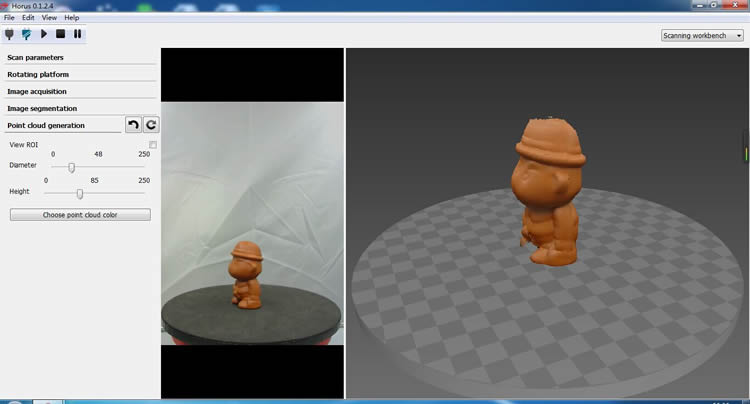Open the Scanning workbench dropdown
Screen dimensions: 750x404
click(x=702, y=35)
